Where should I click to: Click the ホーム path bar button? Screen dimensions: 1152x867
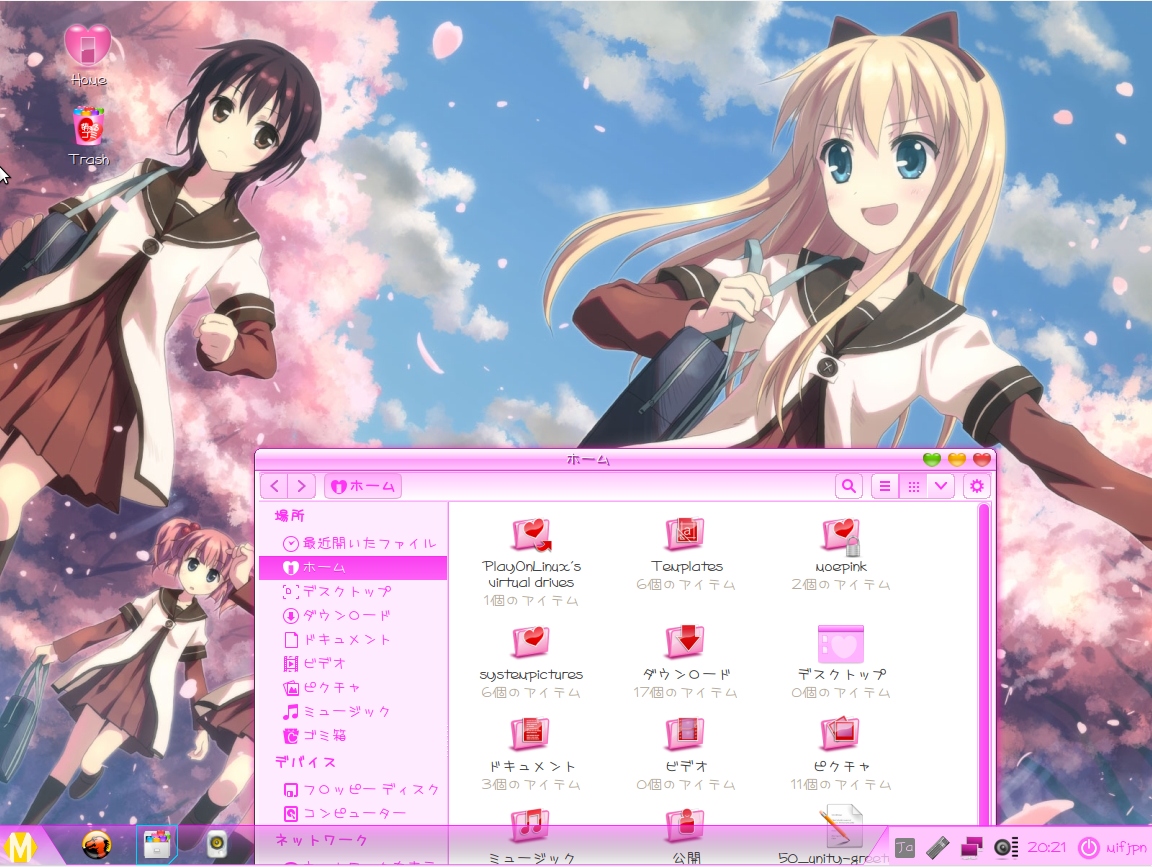pos(363,486)
